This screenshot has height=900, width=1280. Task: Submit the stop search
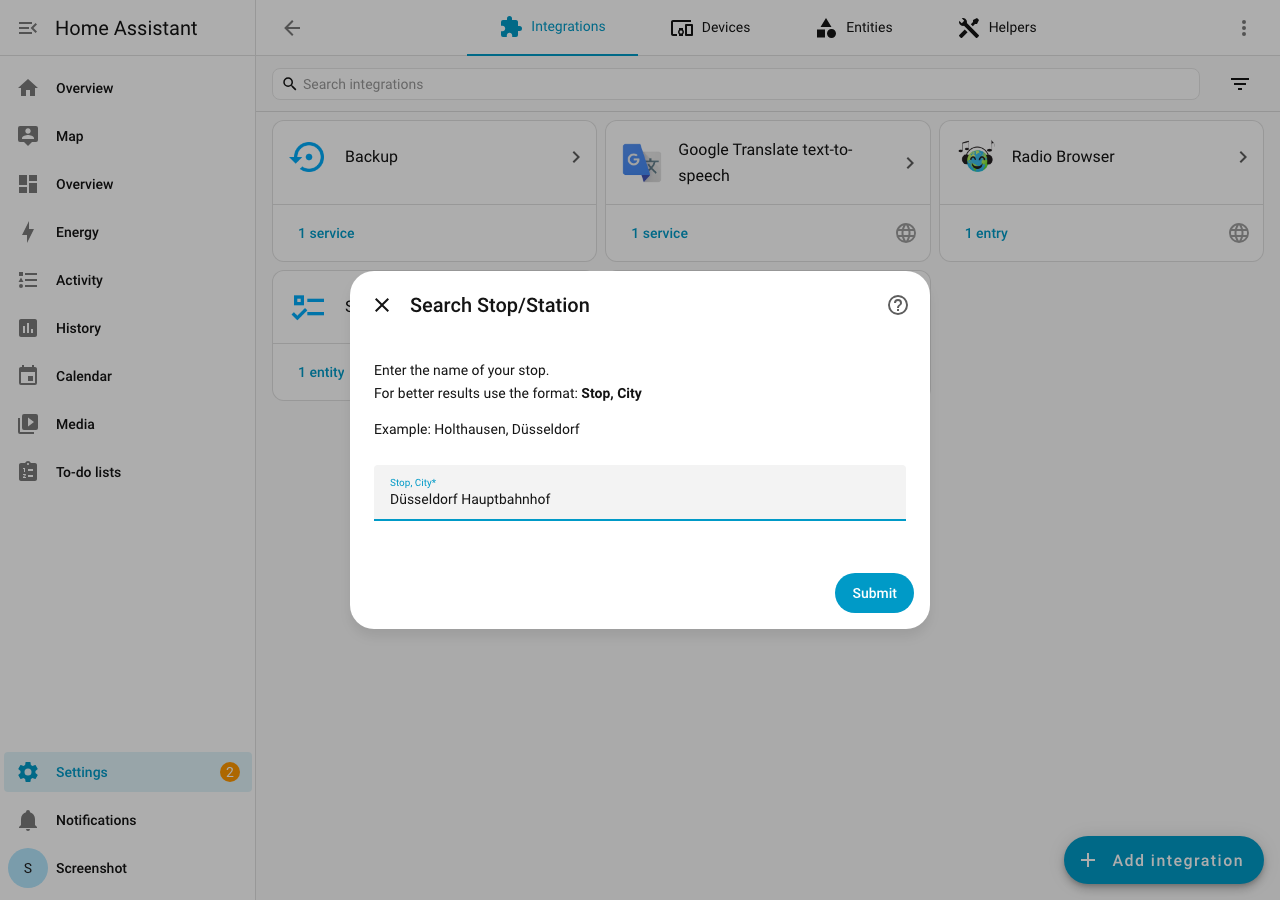874,593
